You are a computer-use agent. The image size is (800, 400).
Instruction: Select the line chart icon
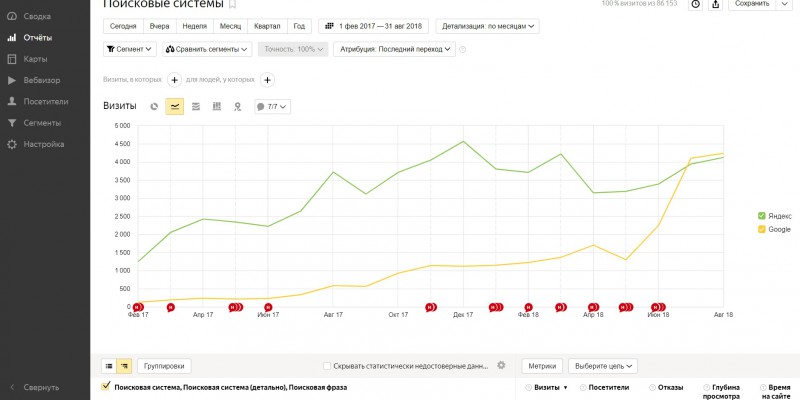tap(175, 106)
